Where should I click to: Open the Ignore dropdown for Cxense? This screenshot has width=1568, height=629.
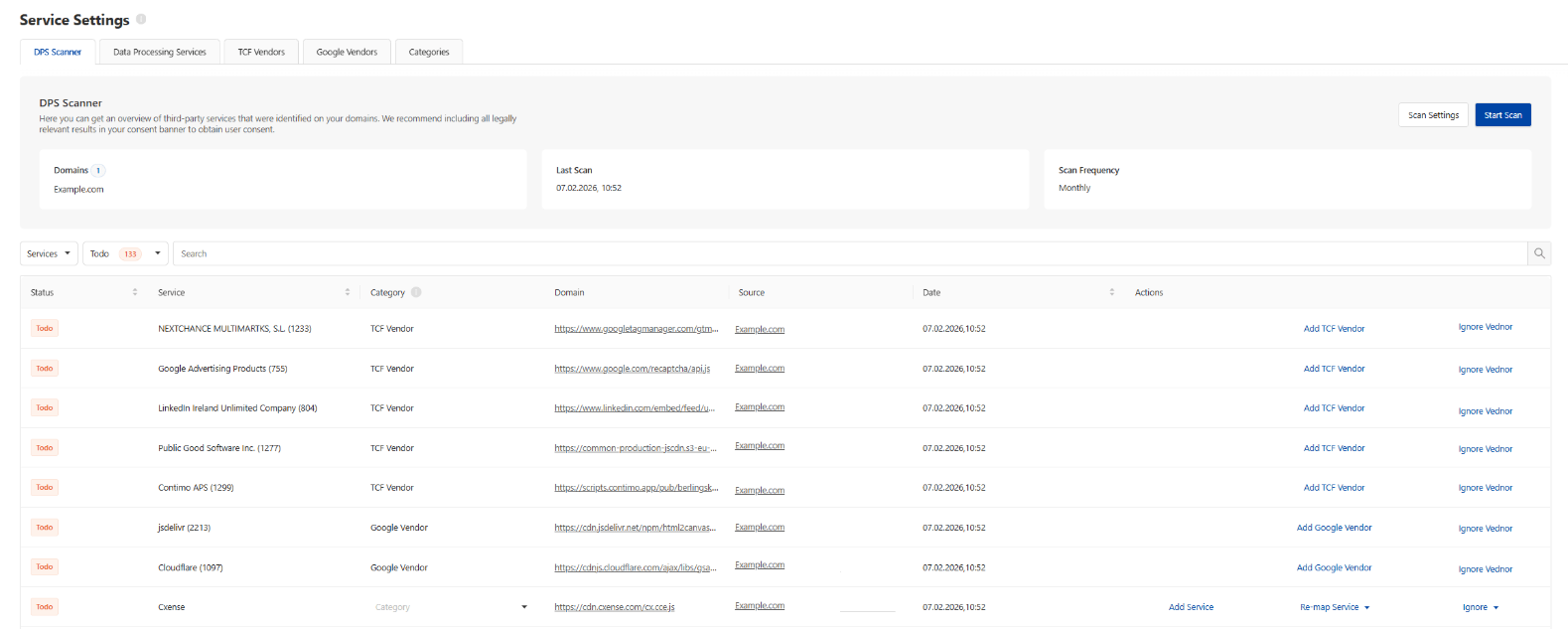tap(1481, 607)
